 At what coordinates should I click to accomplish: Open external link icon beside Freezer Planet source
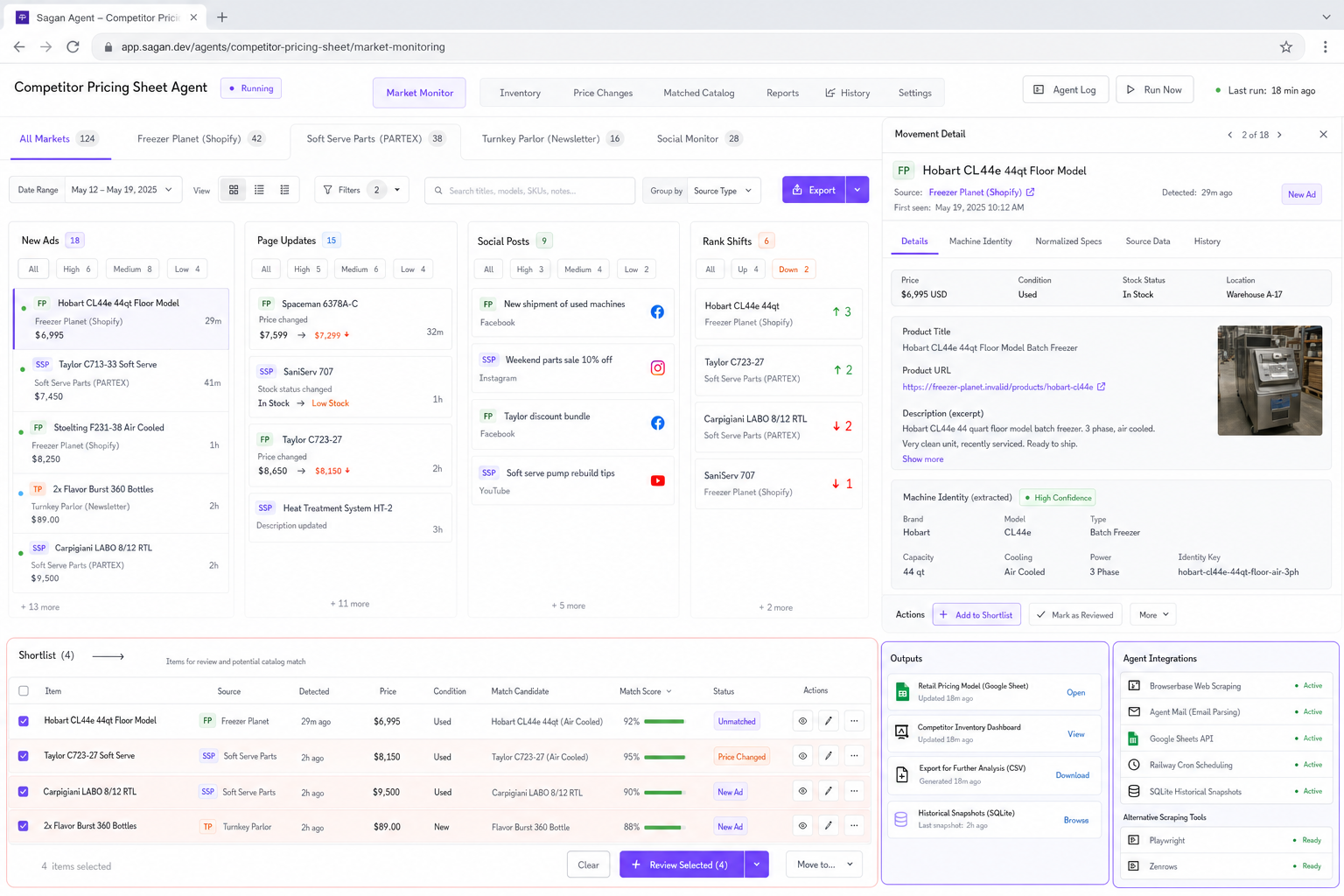[x=1030, y=192]
